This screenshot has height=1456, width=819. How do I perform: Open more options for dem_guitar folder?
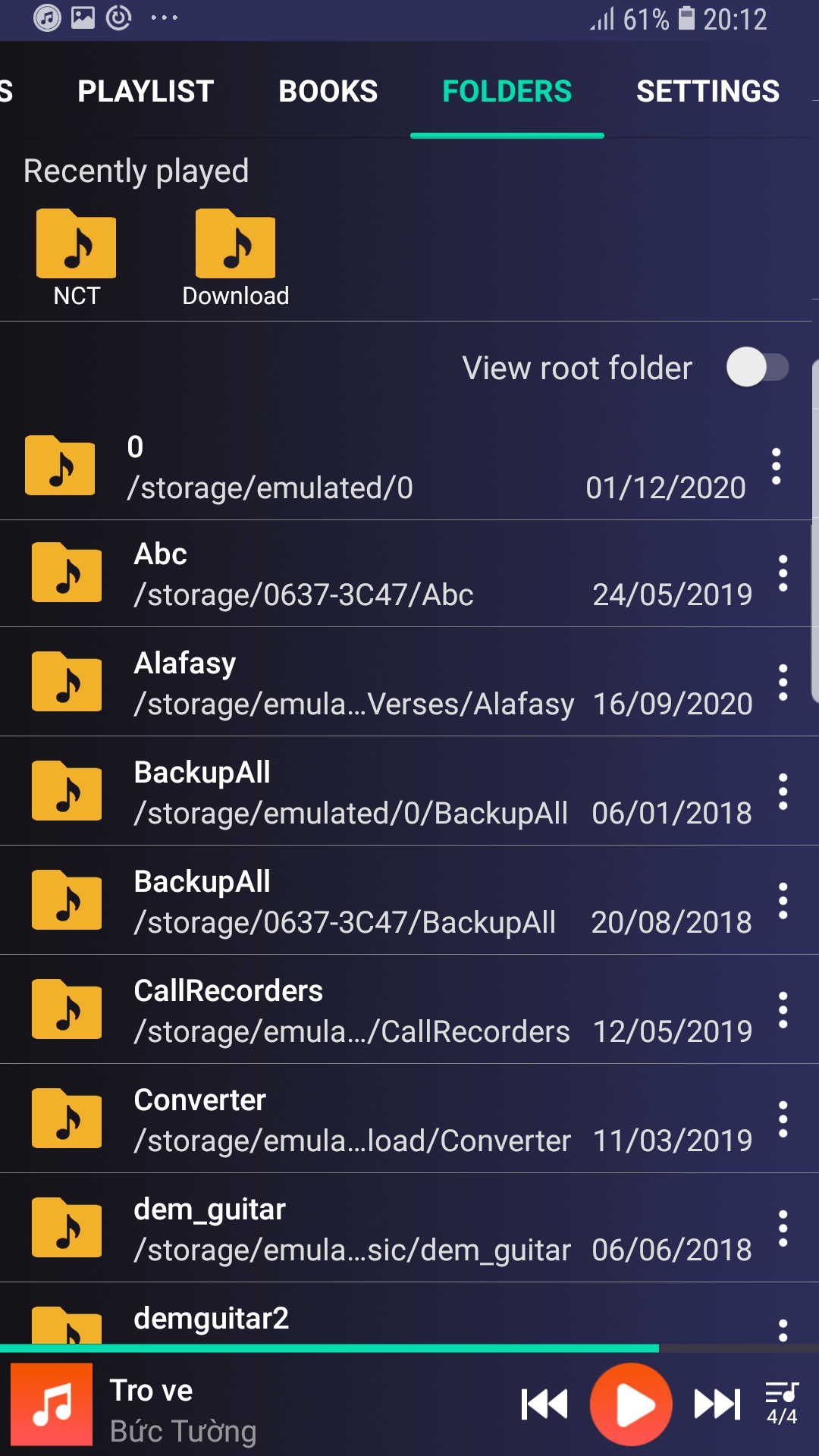tap(783, 1228)
